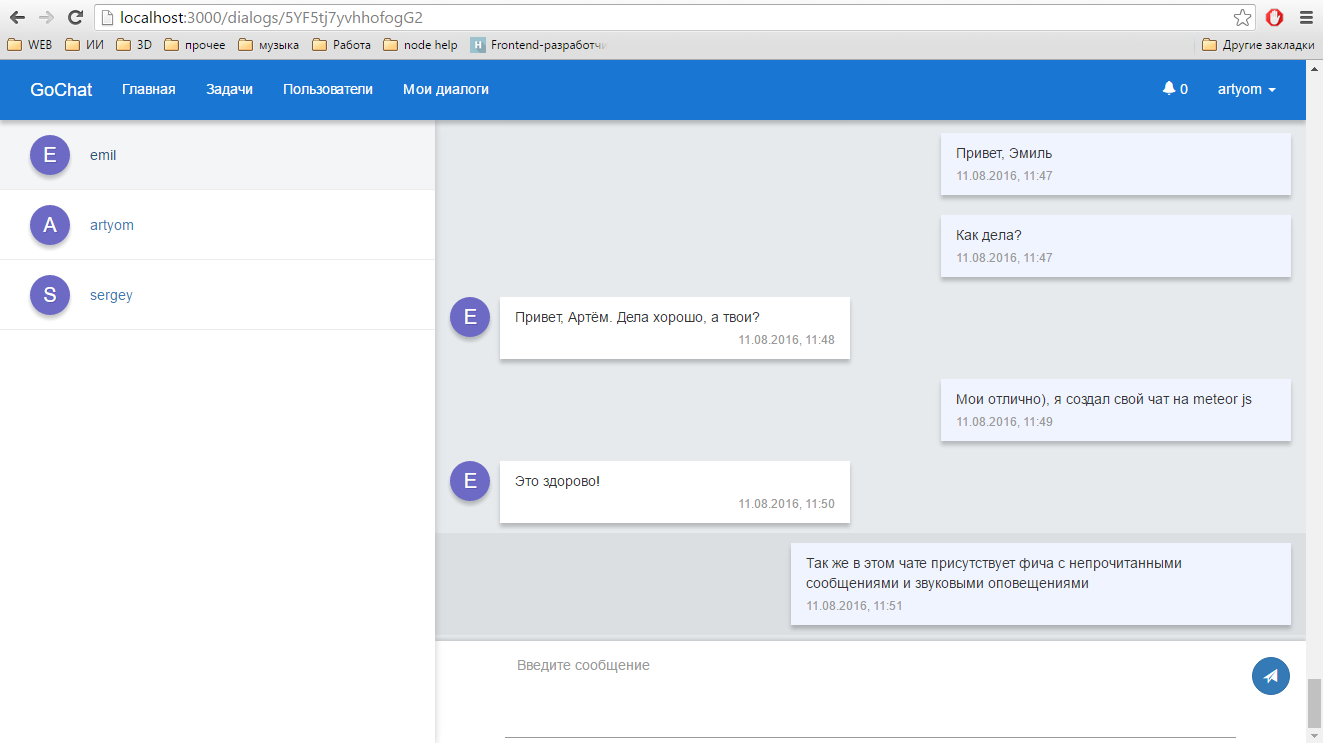Click sergey's avatar circle in sidebar
1323x743 pixels.
coord(50,295)
